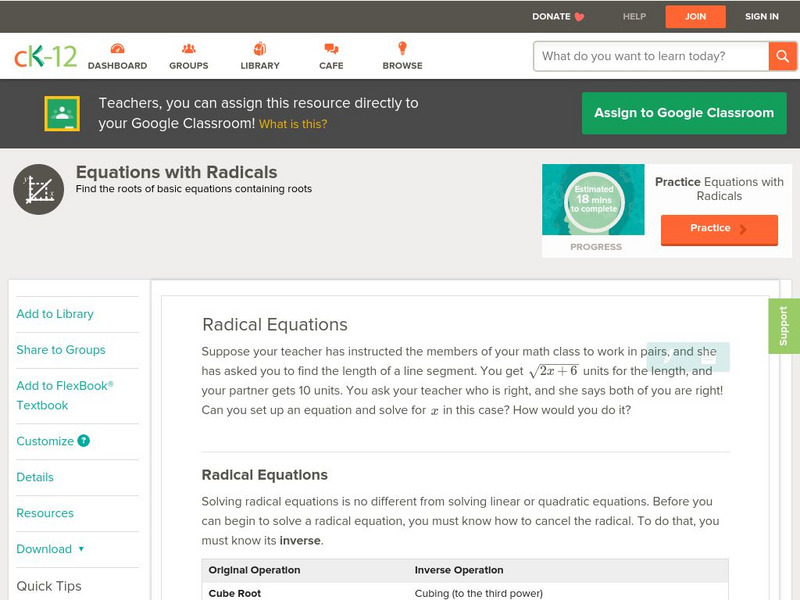The width and height of the screenshot is (800, 600).
Task: Open the Library backpack icon
Action: tap(260, 48)
